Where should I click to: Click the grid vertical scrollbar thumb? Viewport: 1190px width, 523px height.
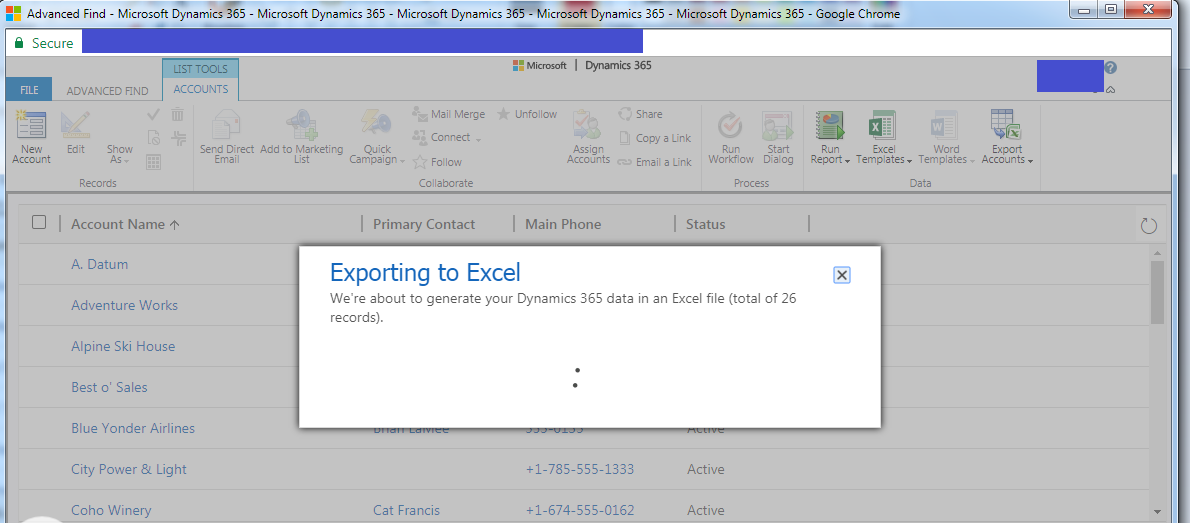coord(1157,291)
